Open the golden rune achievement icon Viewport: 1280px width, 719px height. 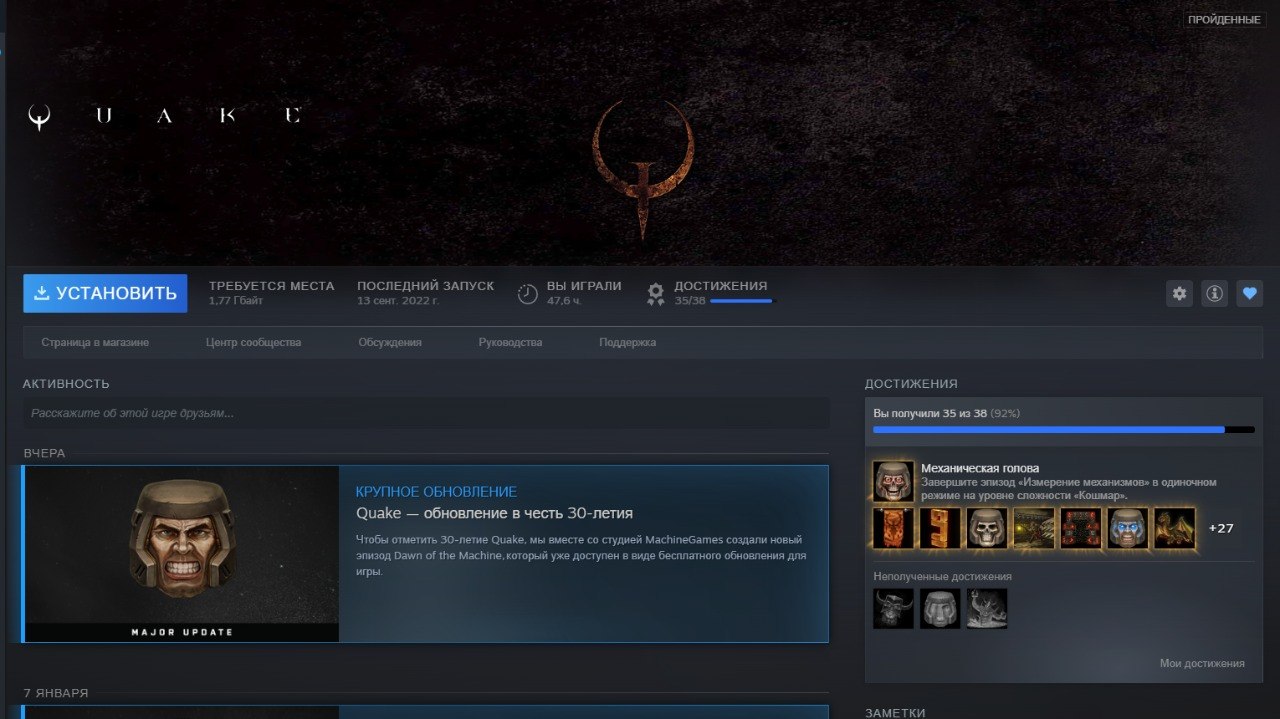point(940,528)
